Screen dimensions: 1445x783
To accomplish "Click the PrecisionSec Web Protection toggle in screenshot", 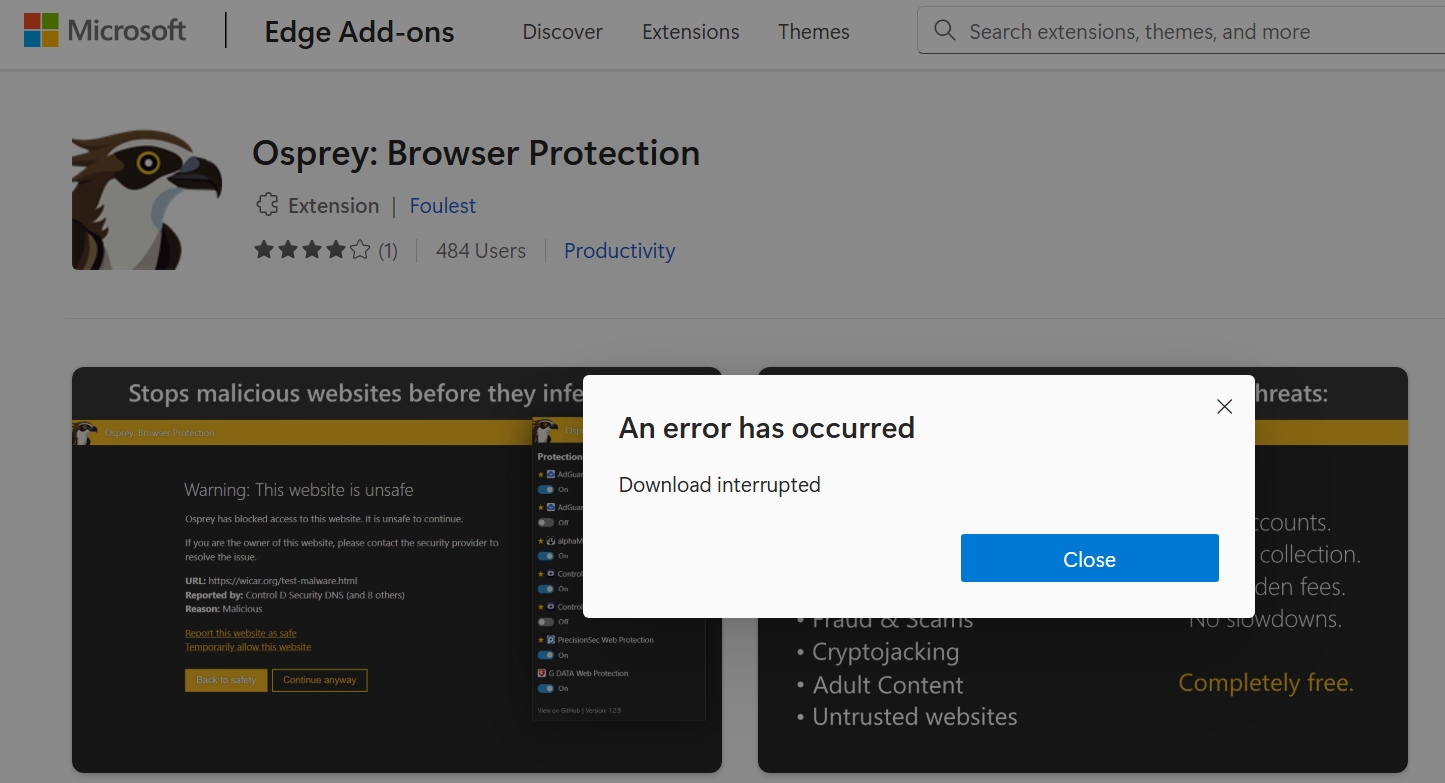I will [x=546, y=655].
